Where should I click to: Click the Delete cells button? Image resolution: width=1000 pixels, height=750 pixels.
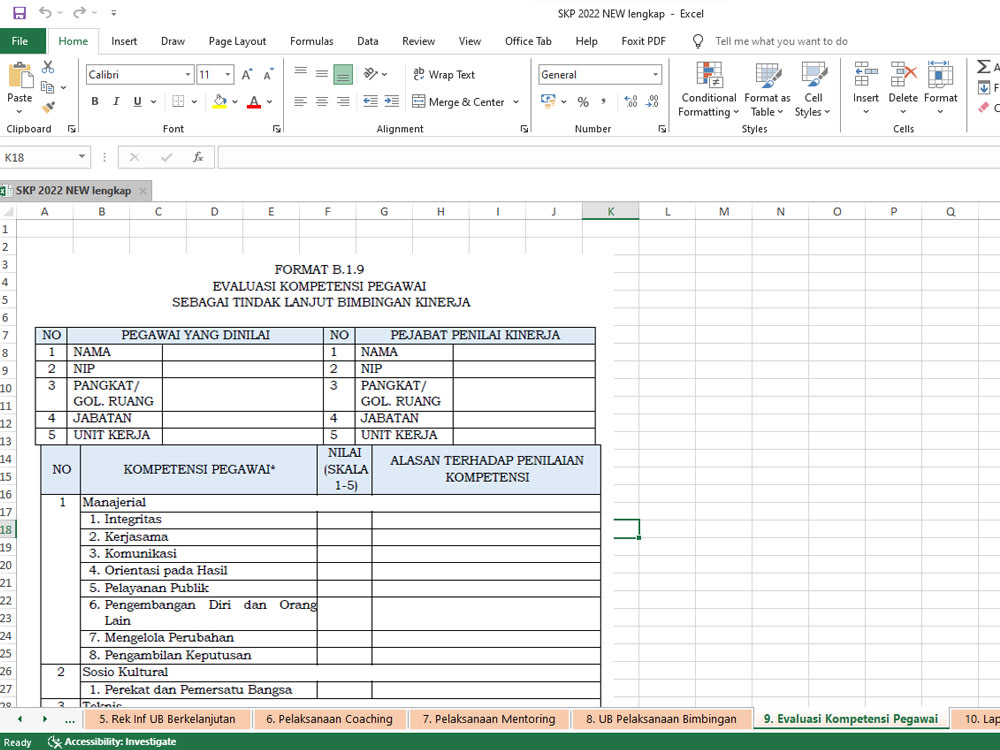click(x=903, y=89)
